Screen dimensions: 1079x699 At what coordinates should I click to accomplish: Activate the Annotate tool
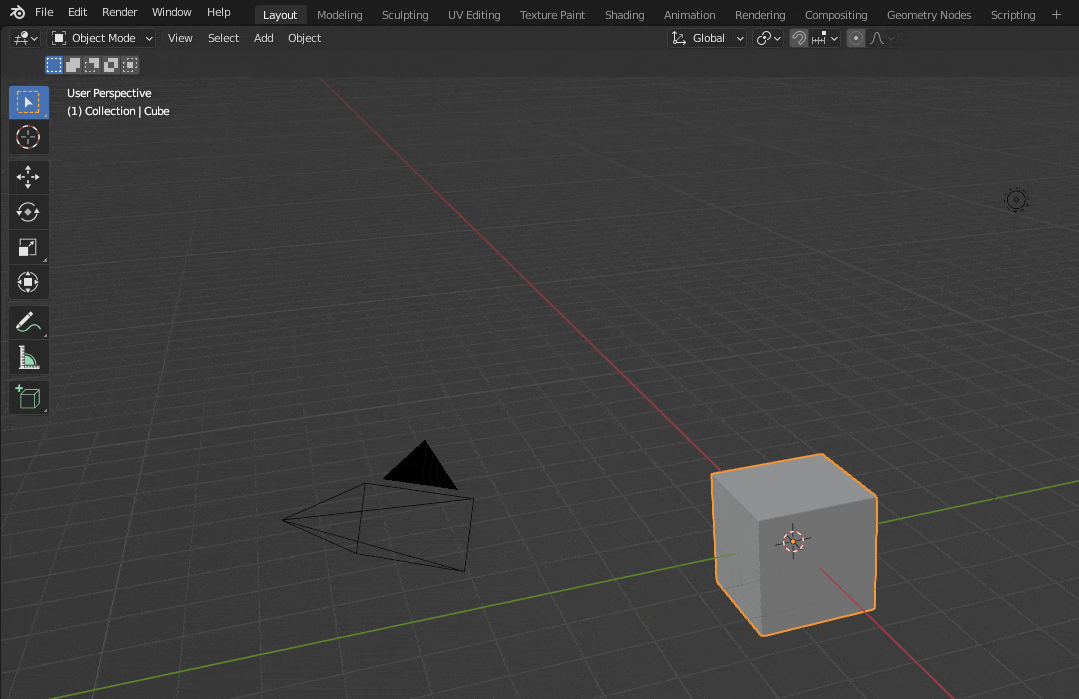point(28,322)
